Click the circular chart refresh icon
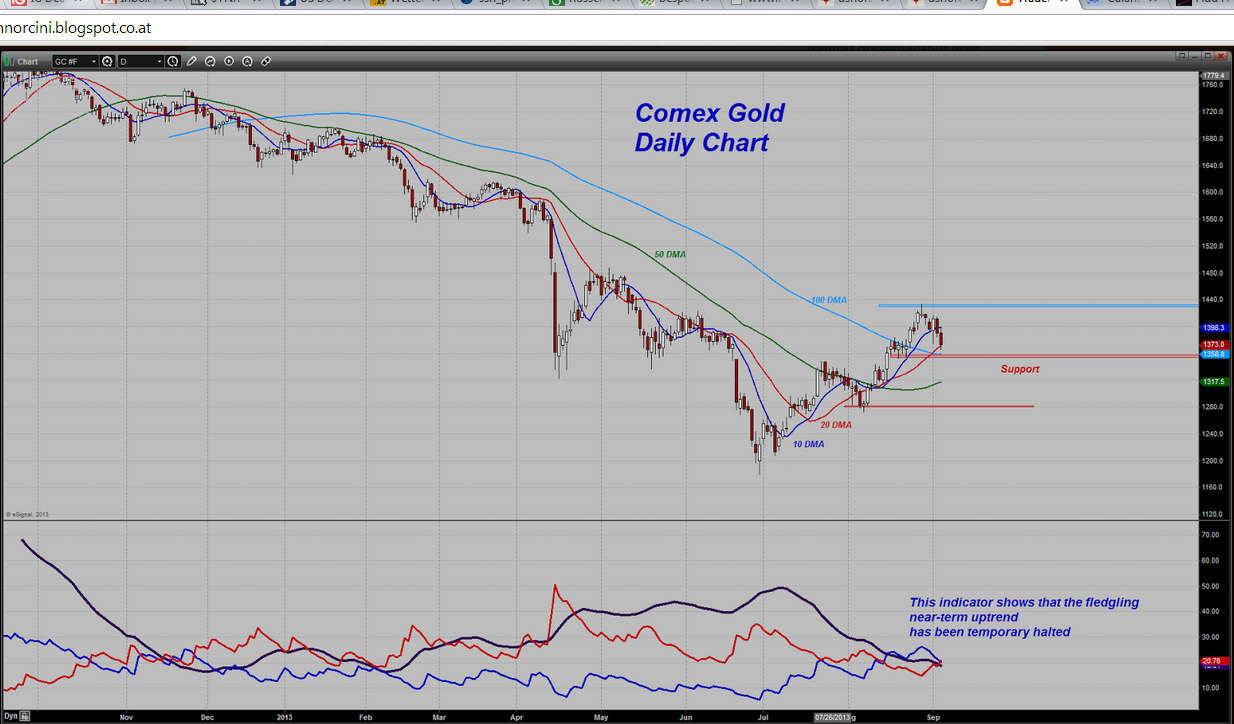 211,62
